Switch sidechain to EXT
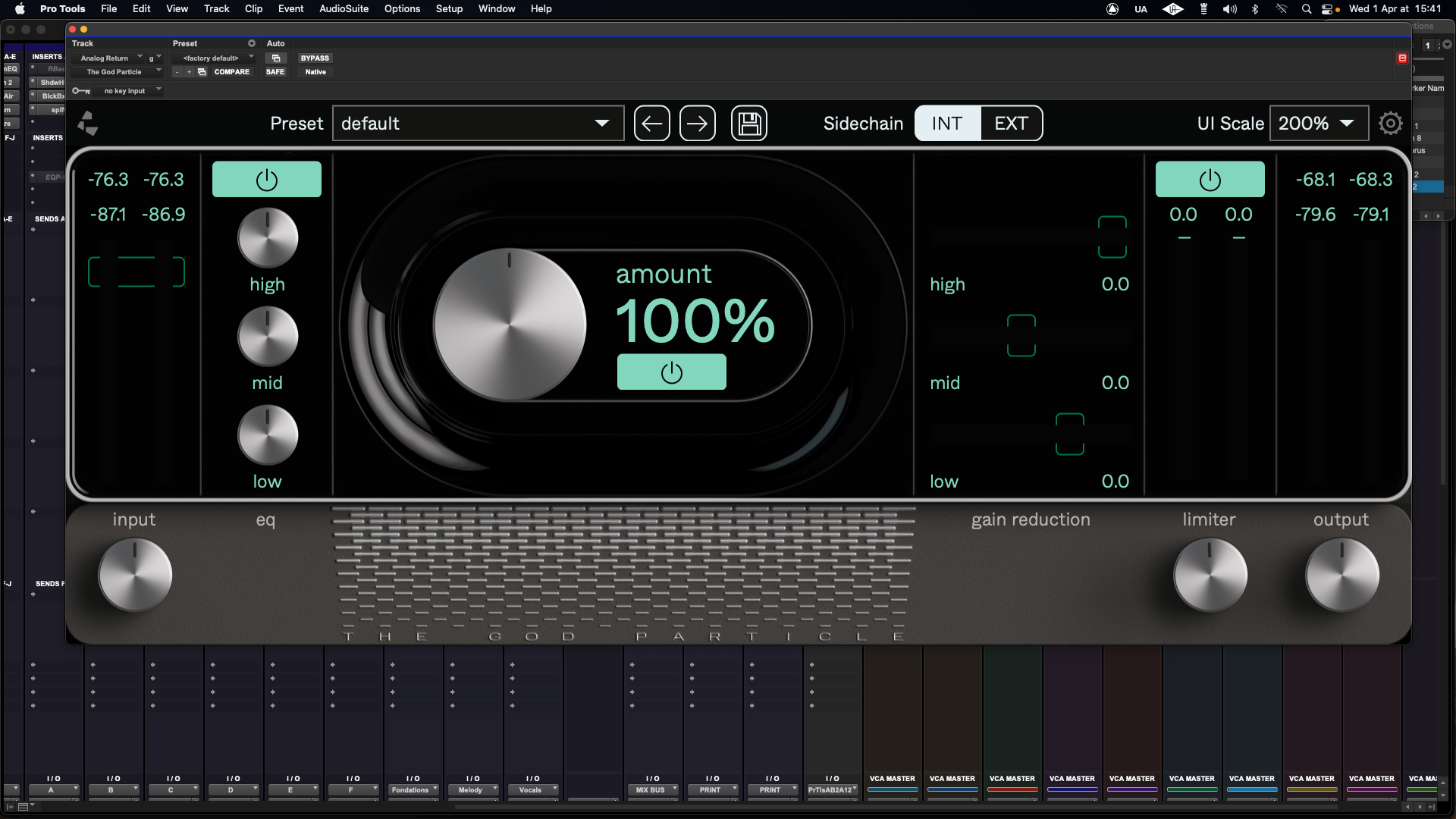 click(x=1012, y=123)
